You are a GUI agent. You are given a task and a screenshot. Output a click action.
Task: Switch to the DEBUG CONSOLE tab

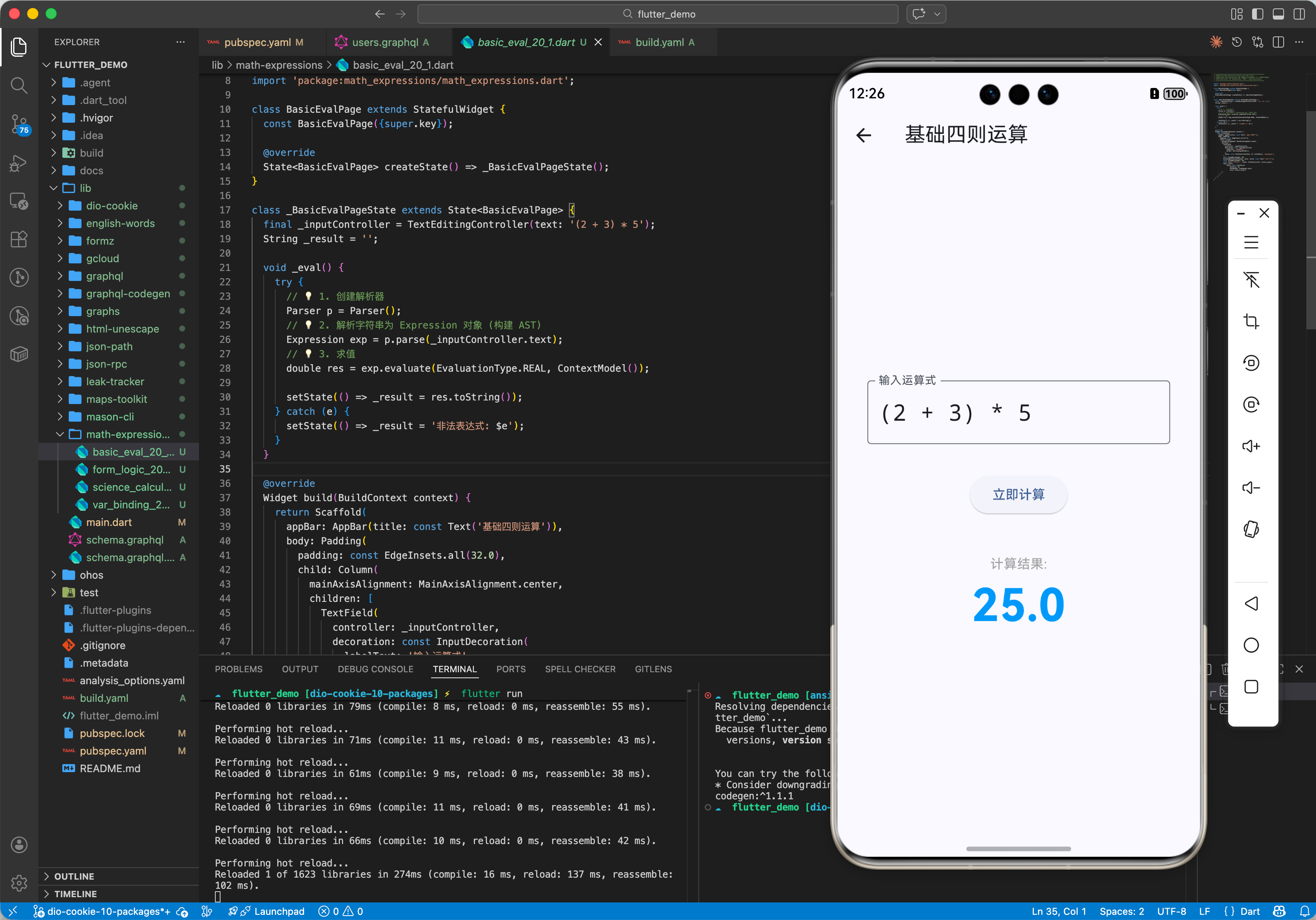click(375, 669)
